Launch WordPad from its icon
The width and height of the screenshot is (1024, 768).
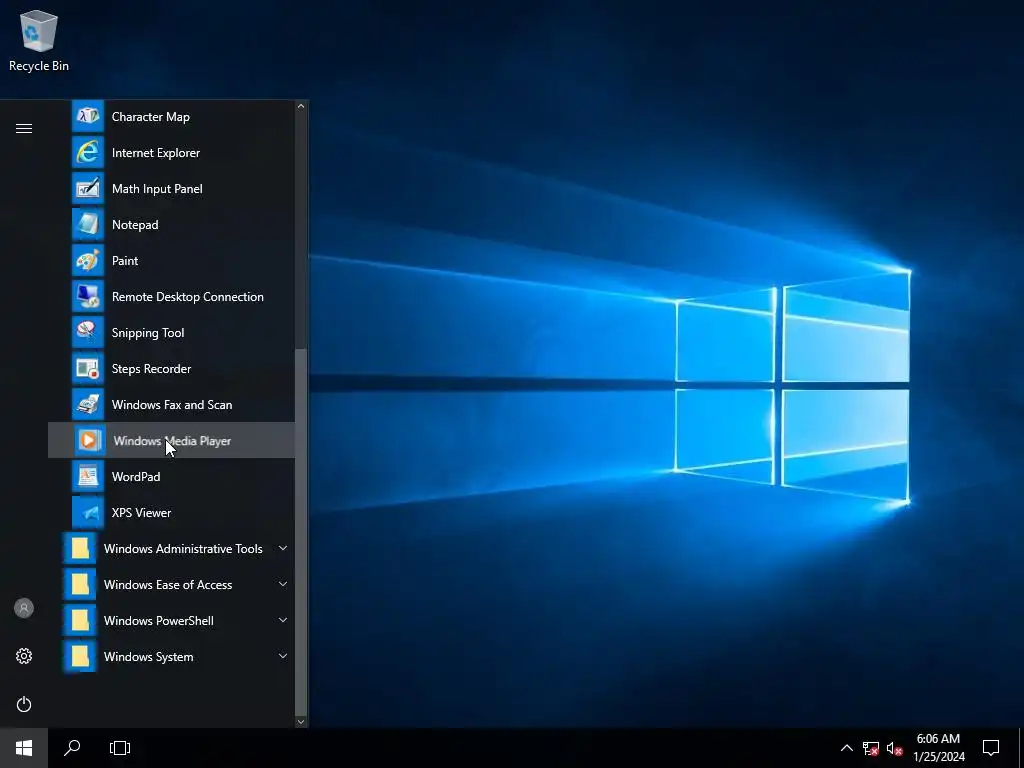tap(88, 477)
